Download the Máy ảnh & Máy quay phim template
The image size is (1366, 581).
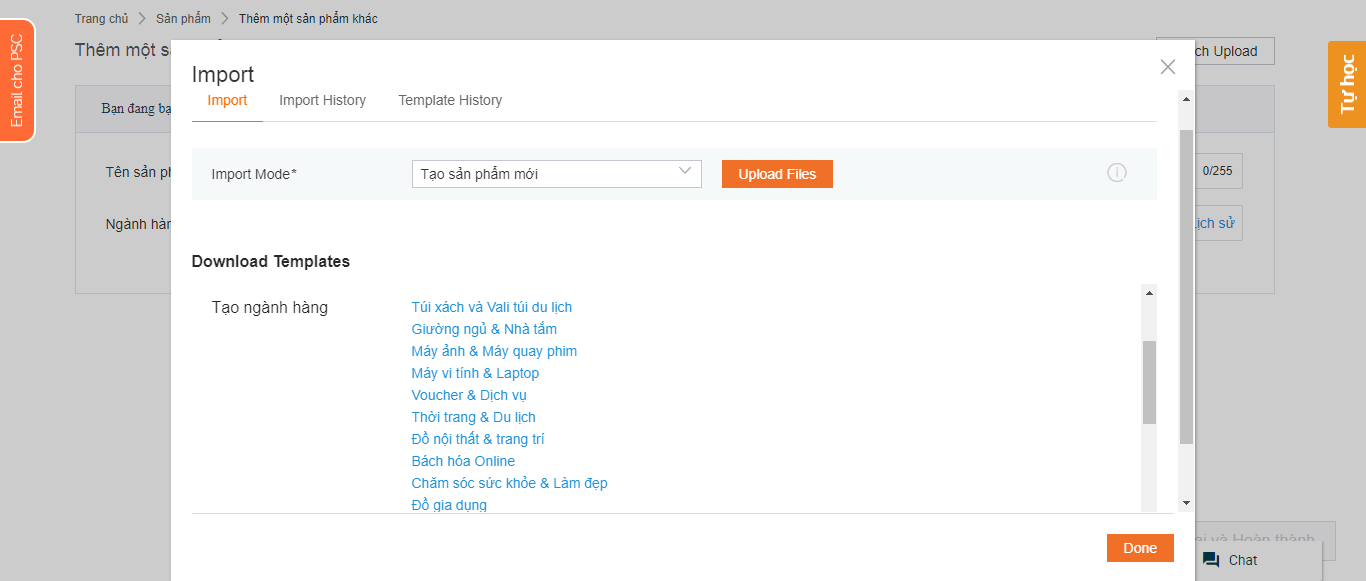494,351
